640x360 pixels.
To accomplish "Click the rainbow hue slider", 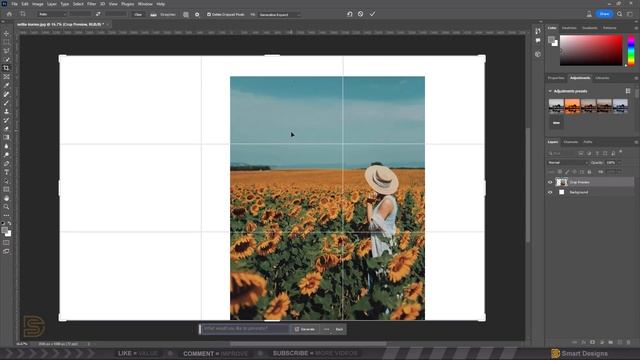I will (x=631, y=50).
